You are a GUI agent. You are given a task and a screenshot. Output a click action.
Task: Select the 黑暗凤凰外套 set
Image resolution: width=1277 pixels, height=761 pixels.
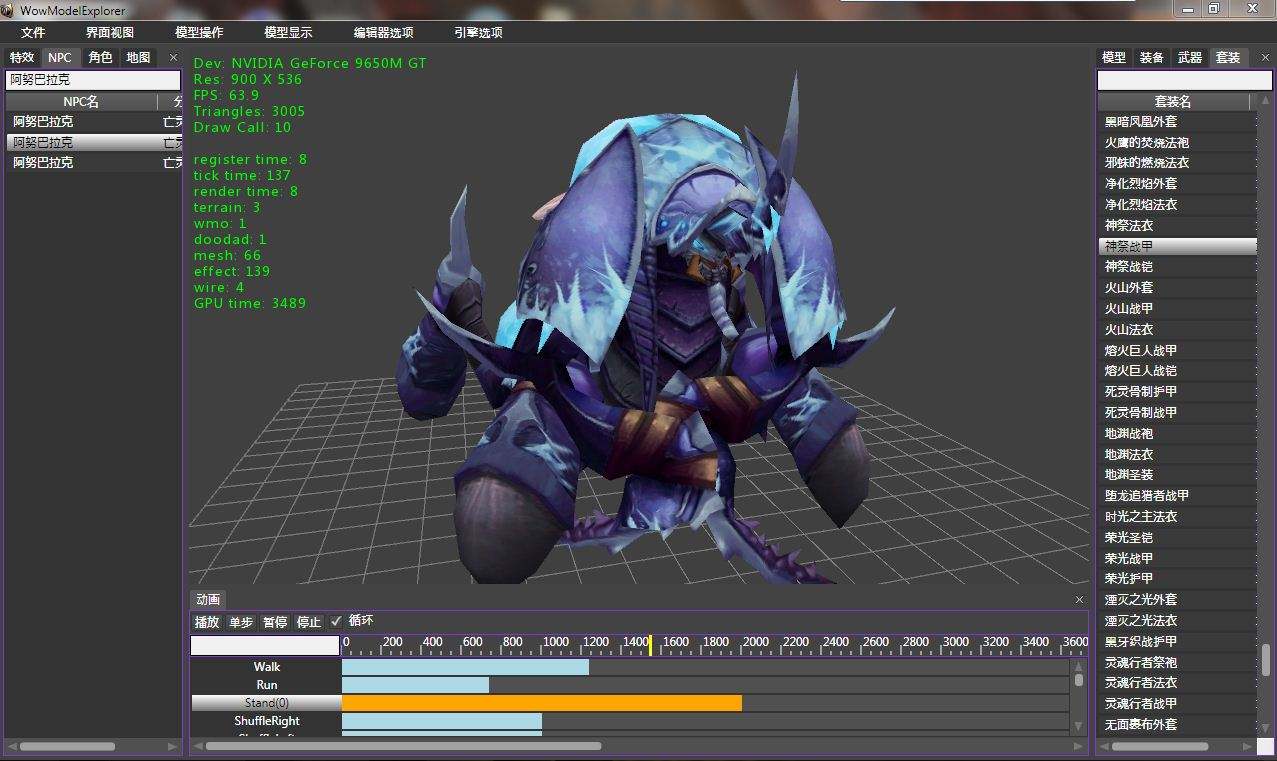(x=1177, y=121)
